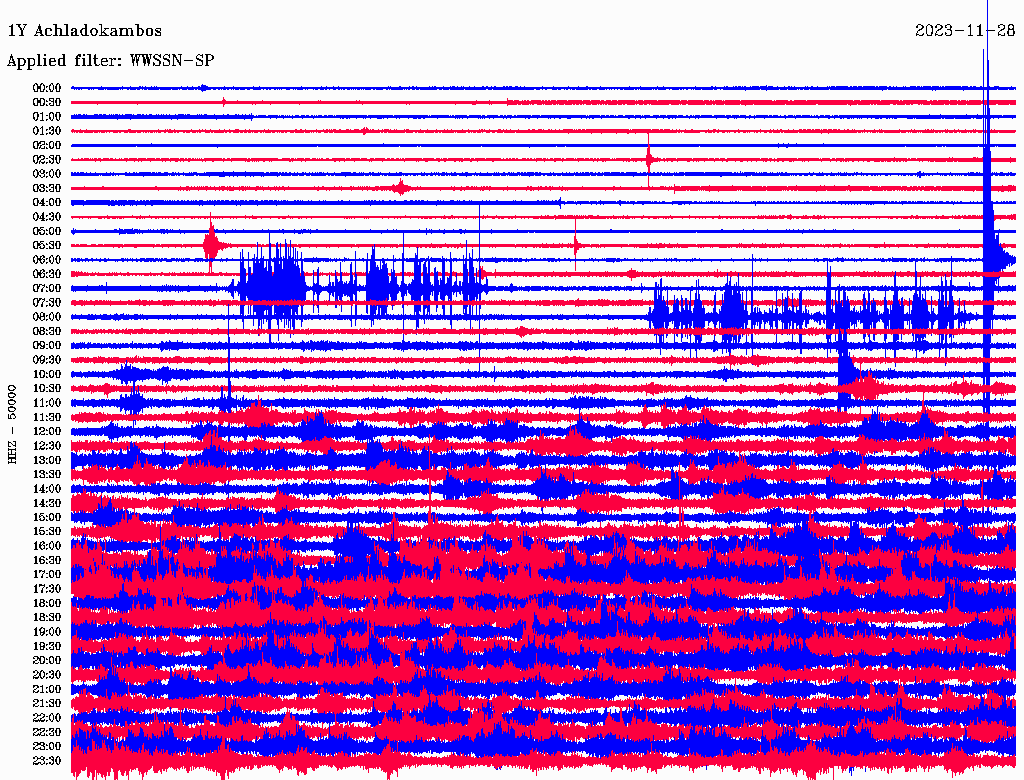The image size is (1024, 780).
Task: Click the small red event on the 03:30 trace
Action: [x=401, y=187]
